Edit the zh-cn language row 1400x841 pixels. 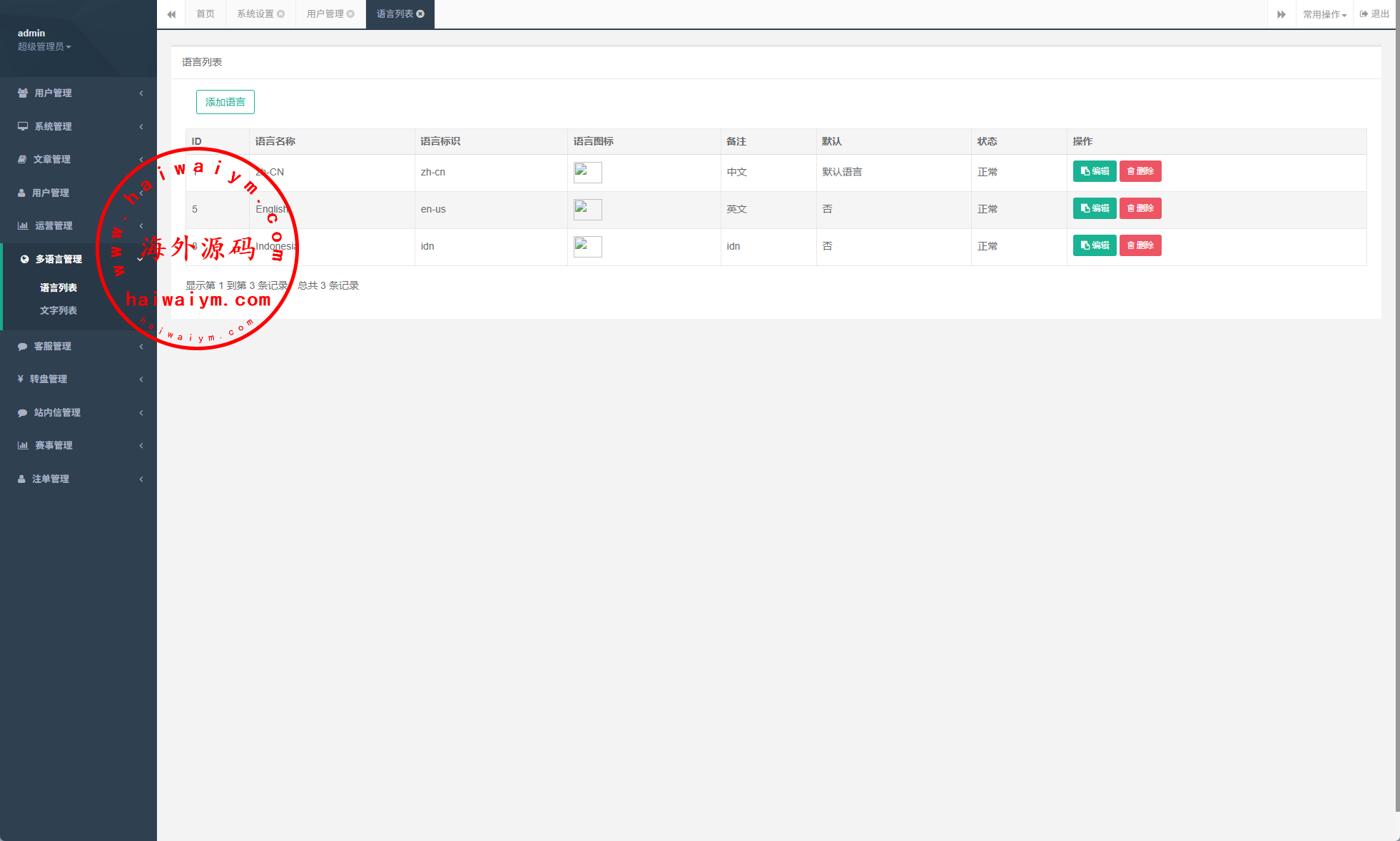coord(1095,171)
